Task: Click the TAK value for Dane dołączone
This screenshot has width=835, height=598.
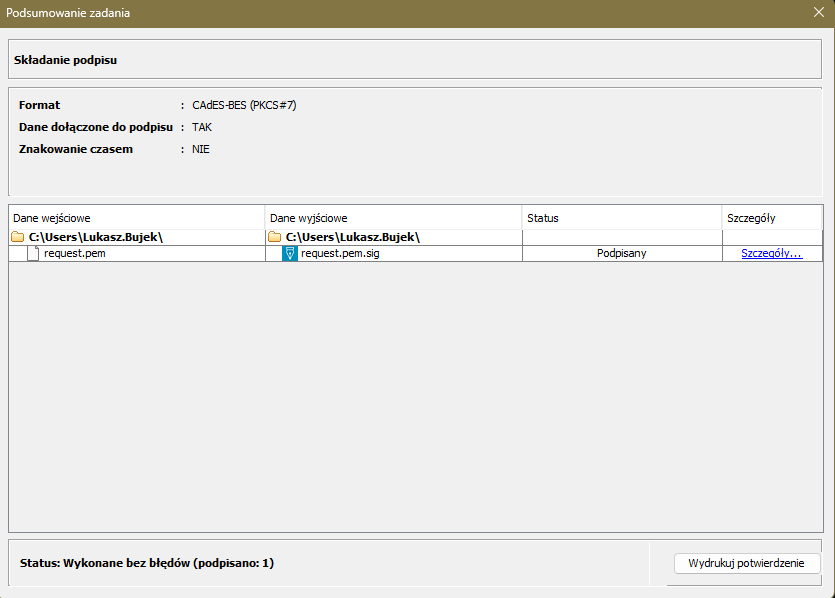Action: (x=202, y=127)
